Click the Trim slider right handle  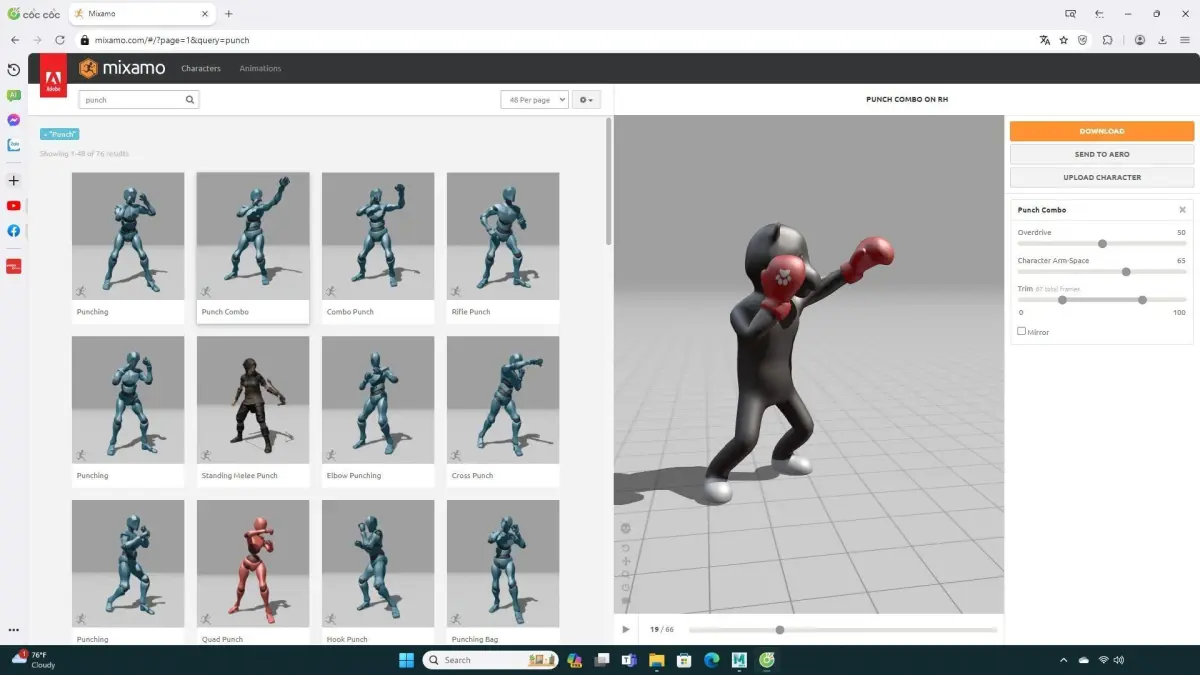tap(1142, 299)
